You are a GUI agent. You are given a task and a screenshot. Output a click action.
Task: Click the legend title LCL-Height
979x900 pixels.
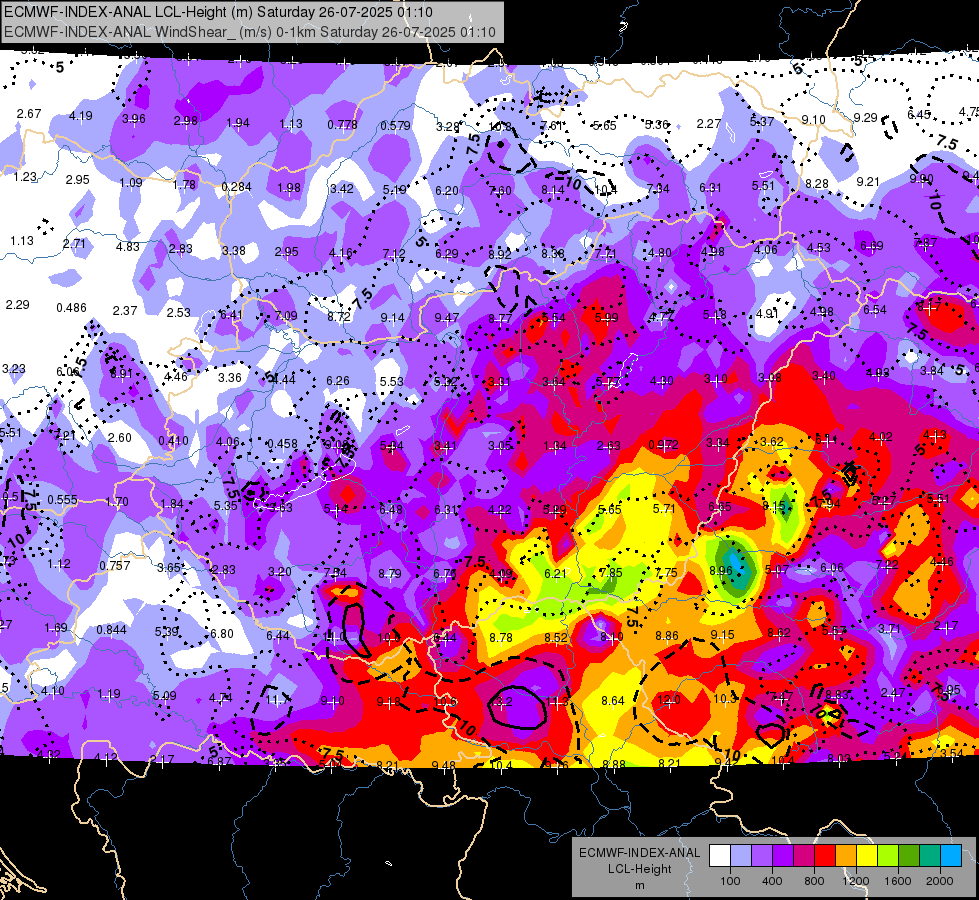point(639,869)
